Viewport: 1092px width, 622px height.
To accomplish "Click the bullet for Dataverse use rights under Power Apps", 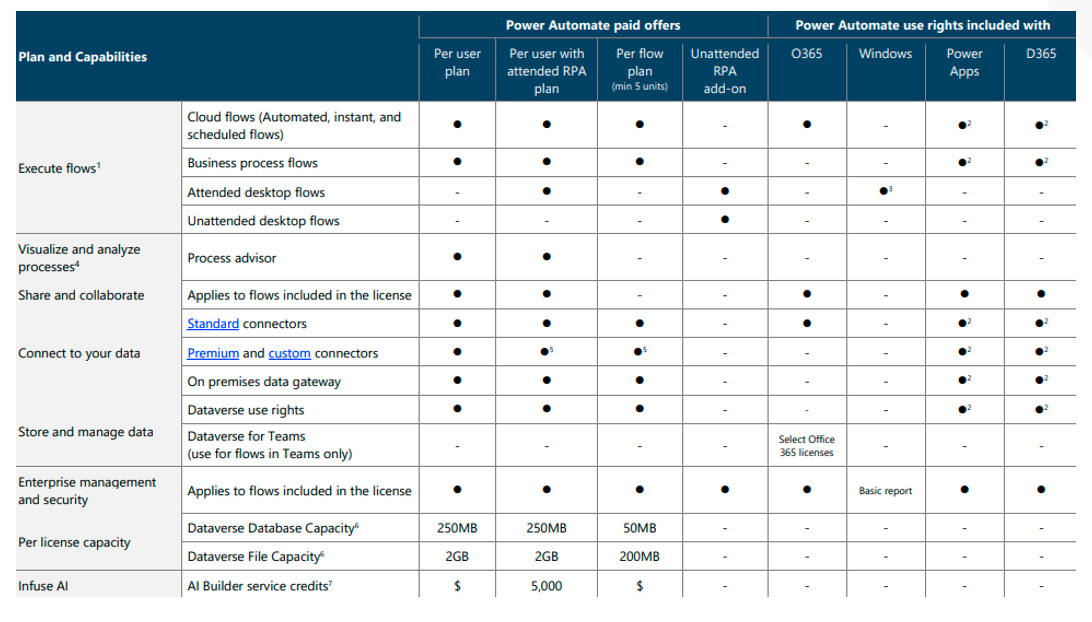I will coord(962,407).
